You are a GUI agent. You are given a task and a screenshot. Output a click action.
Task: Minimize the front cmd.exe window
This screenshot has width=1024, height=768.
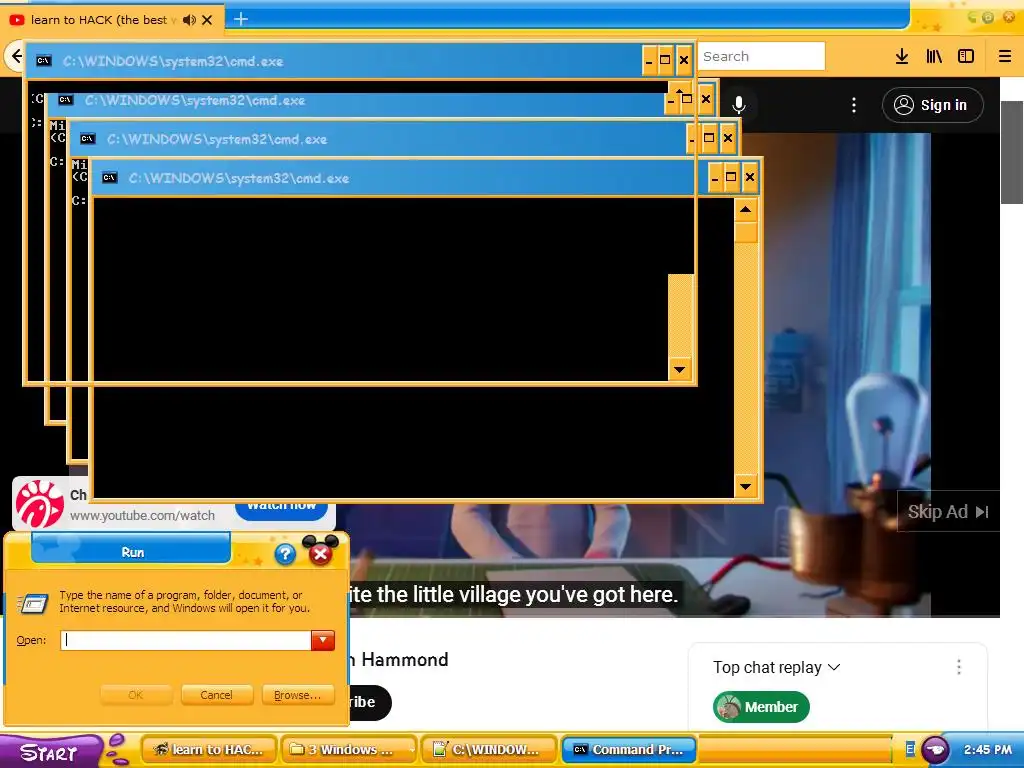pyautogui.click(x=715, y=177)
